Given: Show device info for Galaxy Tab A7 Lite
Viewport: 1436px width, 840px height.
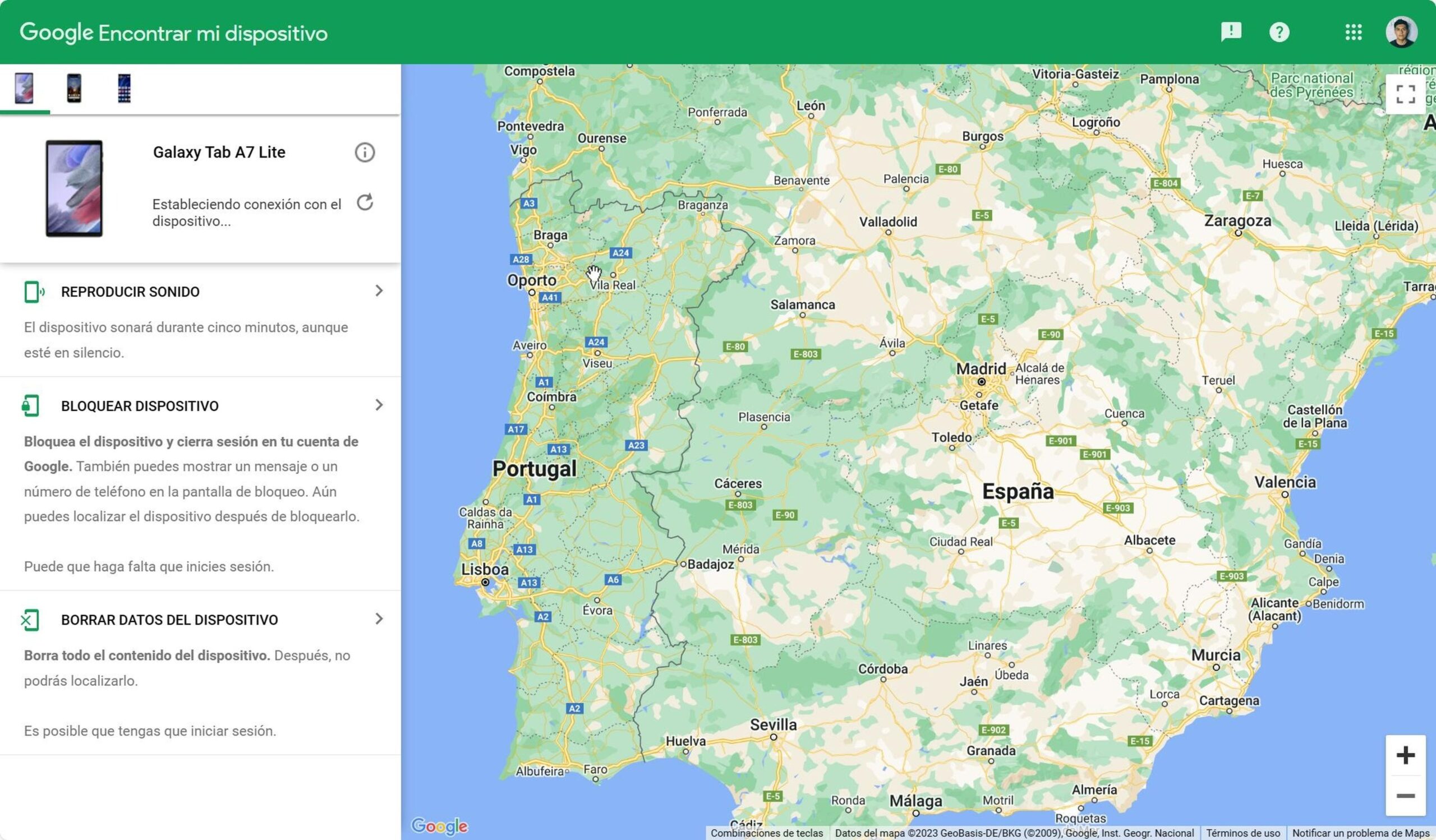Looking at the screenshot, I should [365, 153].
